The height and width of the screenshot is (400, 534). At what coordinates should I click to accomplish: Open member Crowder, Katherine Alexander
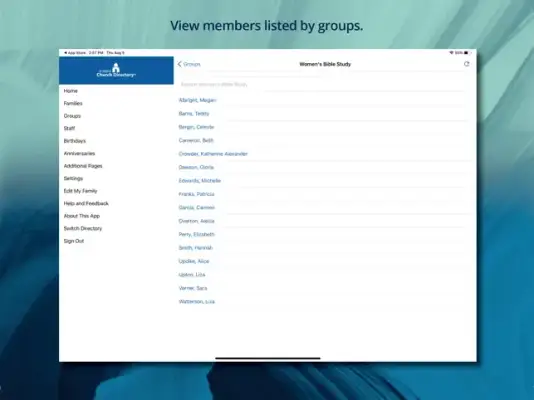213,154
